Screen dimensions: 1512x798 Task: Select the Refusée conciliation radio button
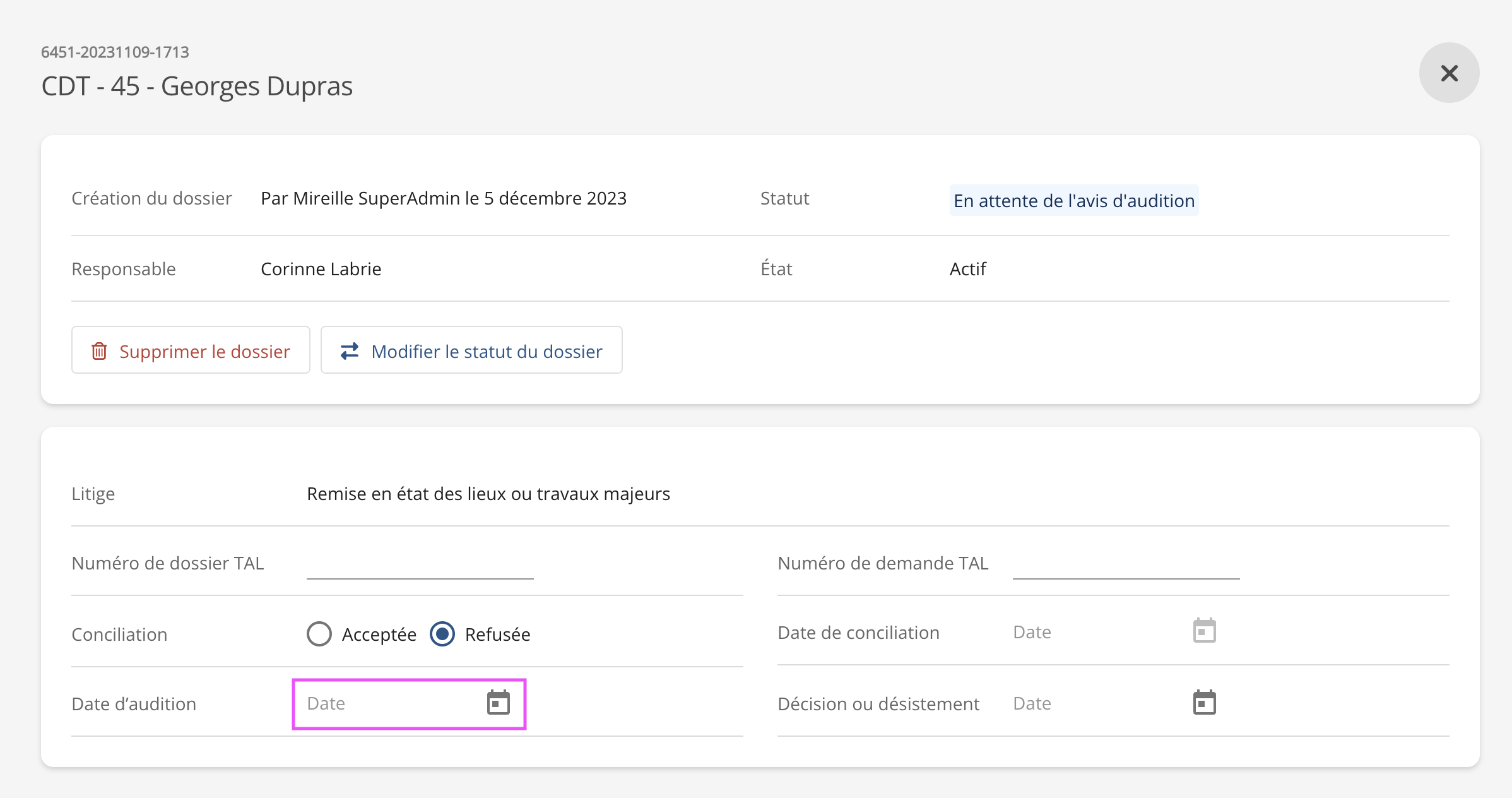[442, 634]
